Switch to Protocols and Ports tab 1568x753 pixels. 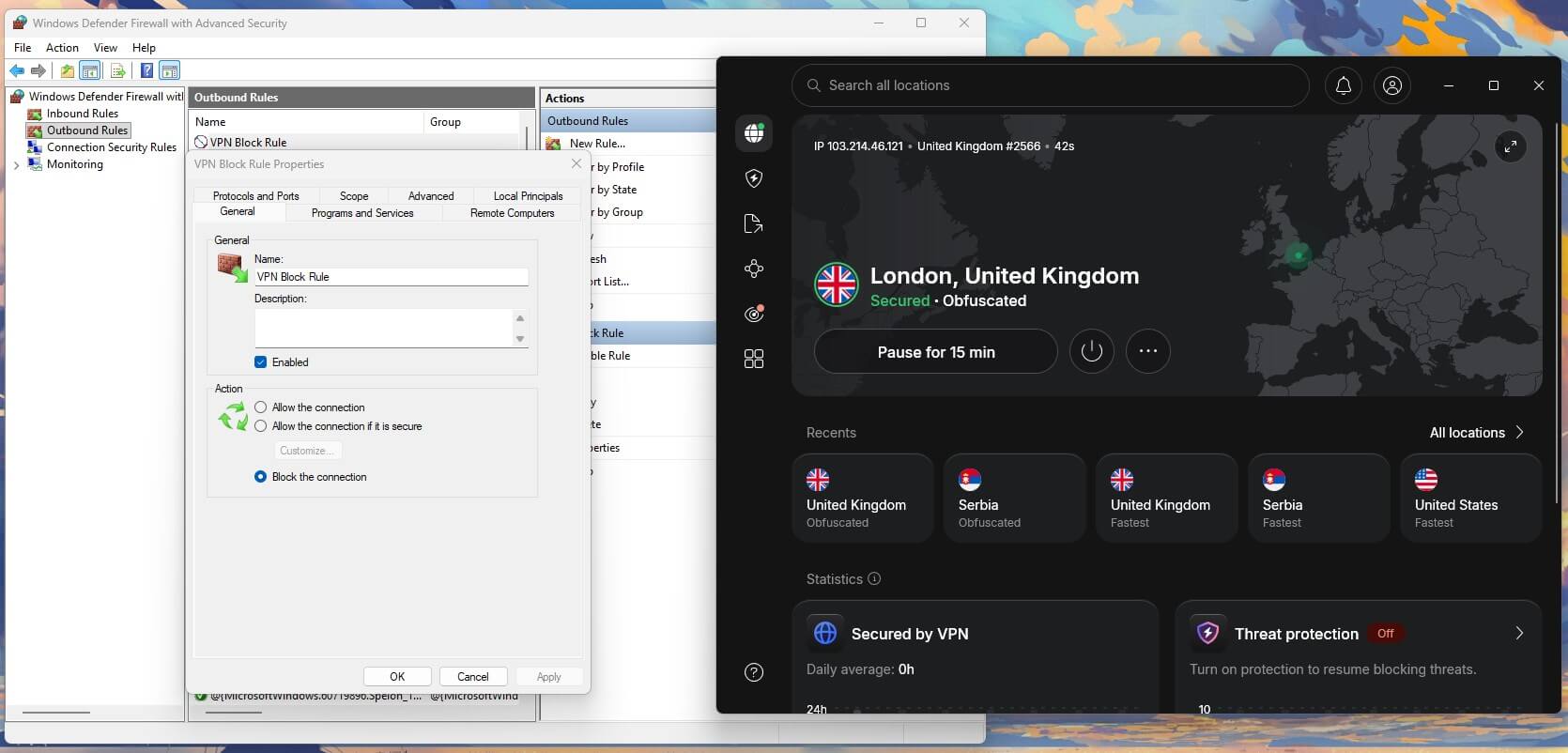[x=255, y=196]
